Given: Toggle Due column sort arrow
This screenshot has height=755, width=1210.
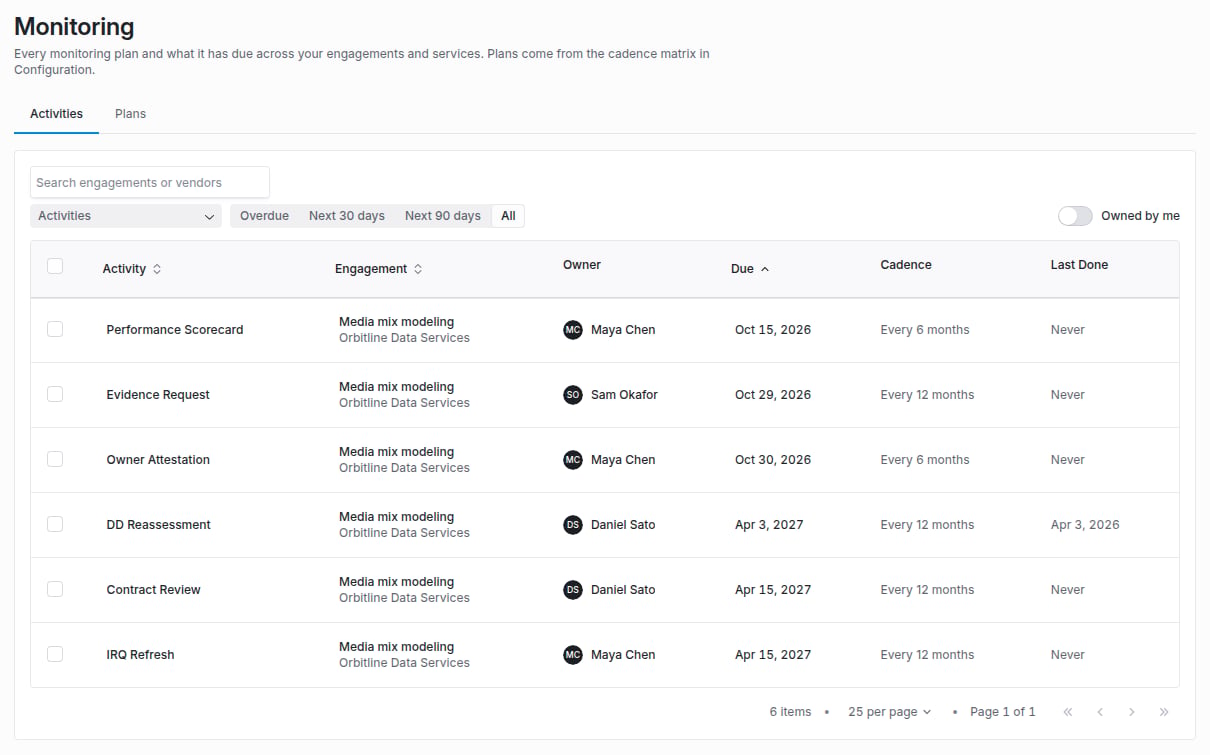Looking at the screenshot, I should coord(765,269).
